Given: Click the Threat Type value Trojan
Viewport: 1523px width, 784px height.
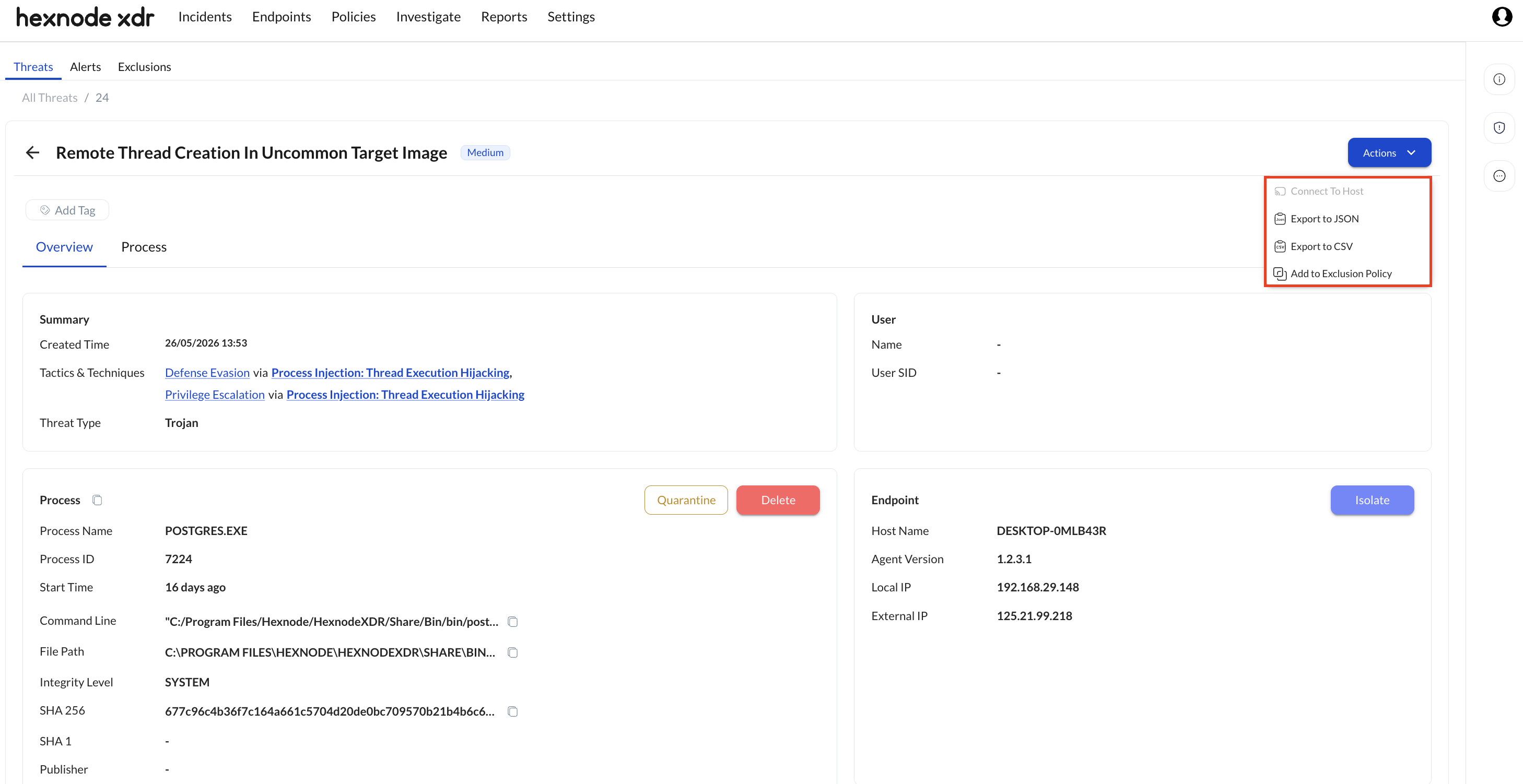Looking at the screenshot, I should tap(182, 423).
